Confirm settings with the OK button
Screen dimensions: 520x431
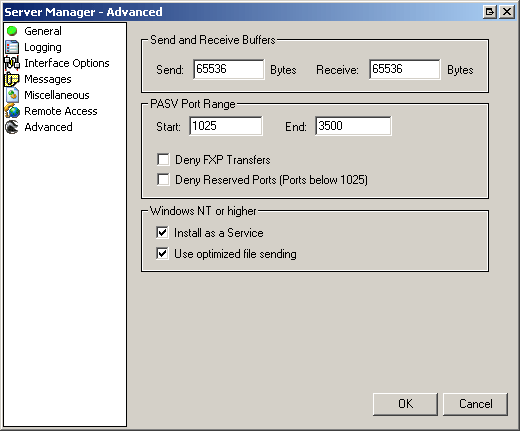(405, 404)
